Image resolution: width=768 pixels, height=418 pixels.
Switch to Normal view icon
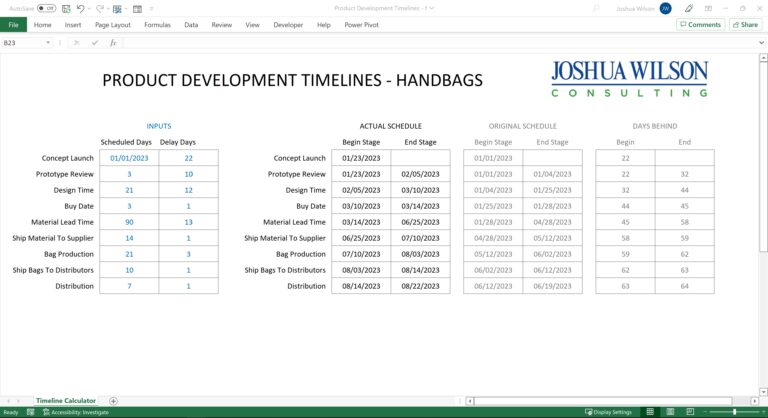click(650, 412)
